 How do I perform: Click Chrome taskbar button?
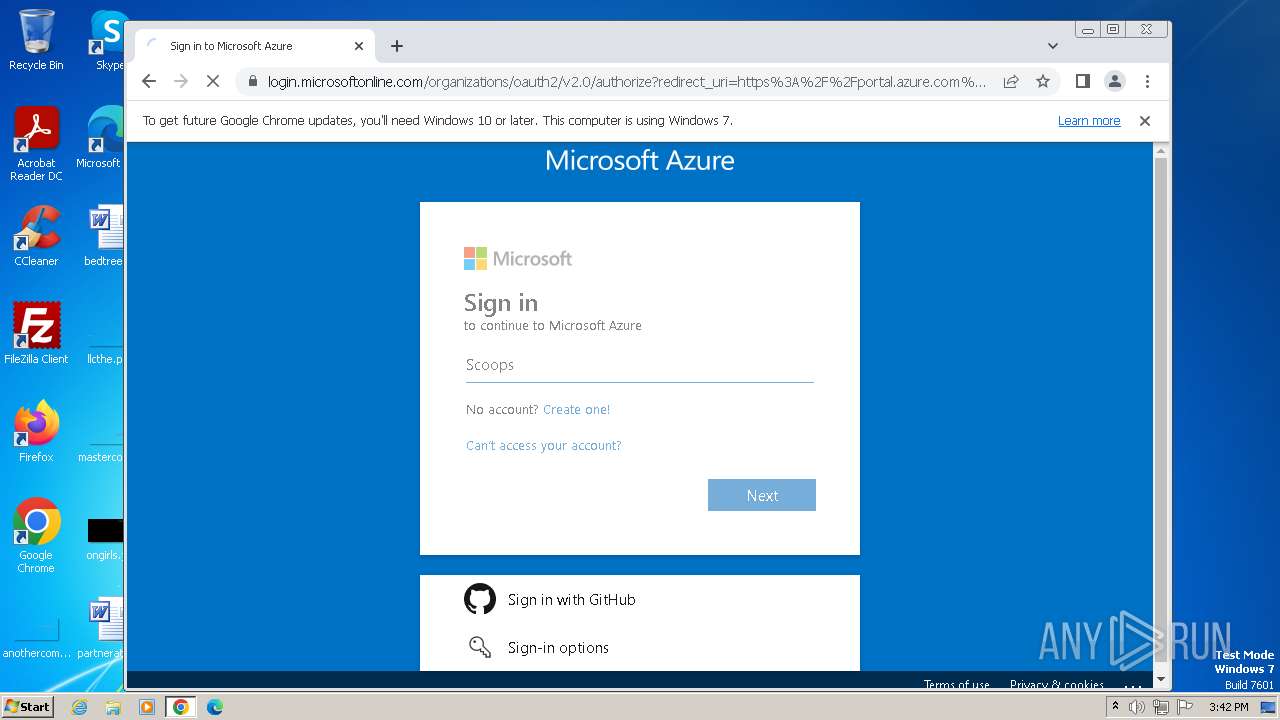coord(181,707)
